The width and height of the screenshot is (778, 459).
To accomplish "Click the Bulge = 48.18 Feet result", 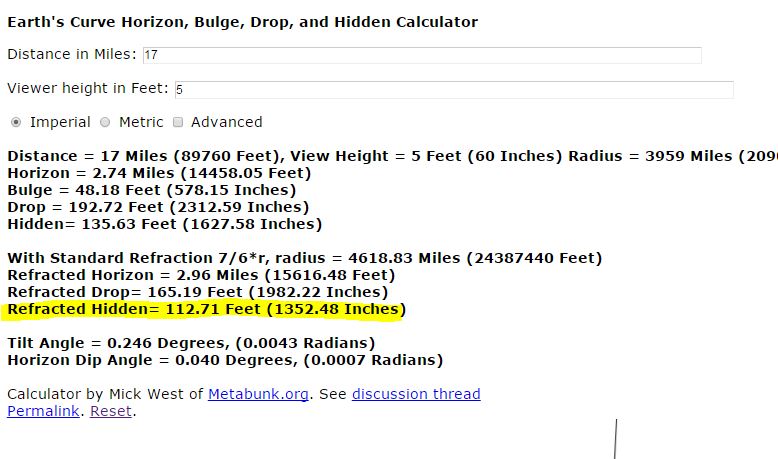I will tap(151, 190).
